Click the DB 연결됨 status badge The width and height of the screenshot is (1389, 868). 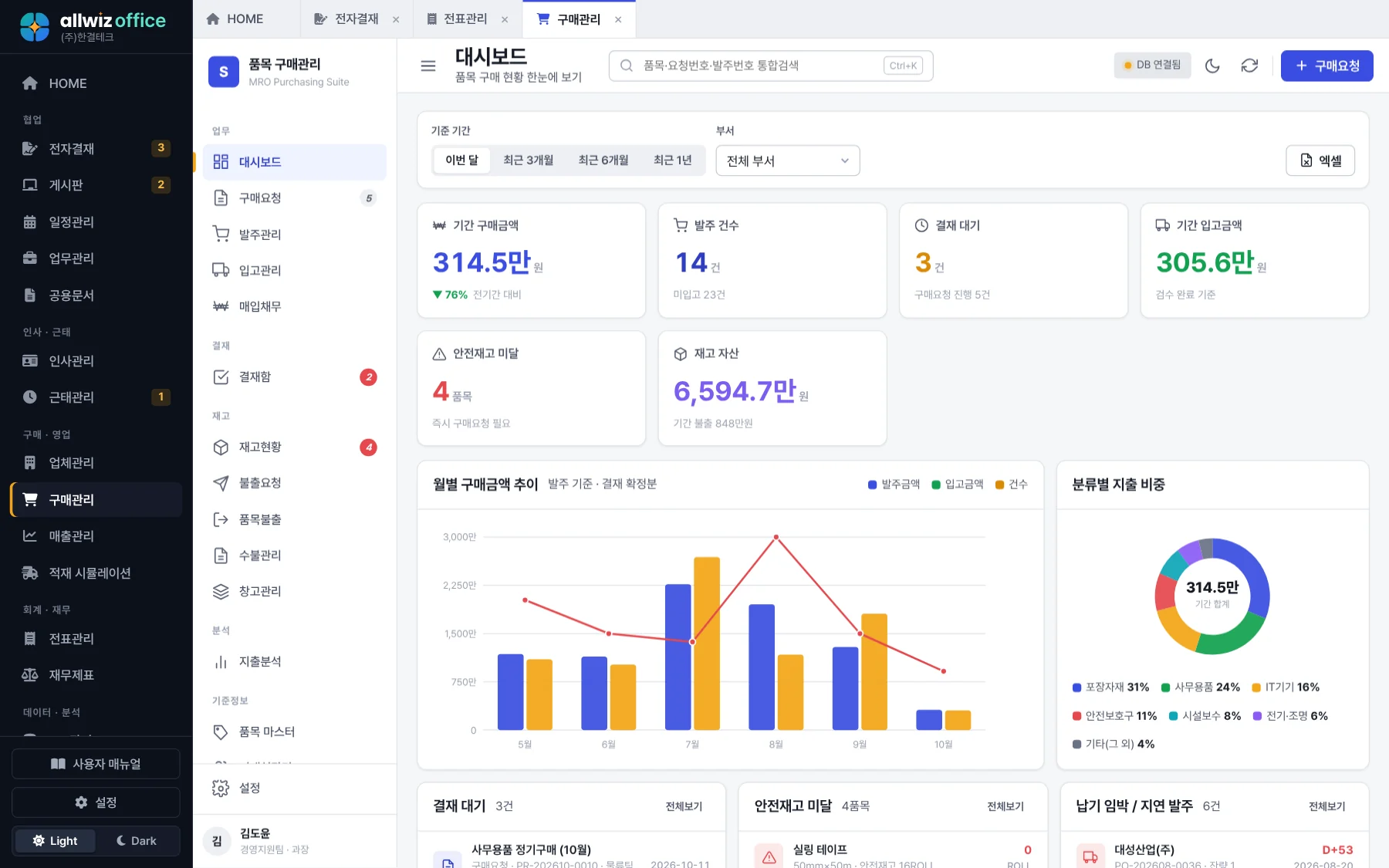(1152, 66)
